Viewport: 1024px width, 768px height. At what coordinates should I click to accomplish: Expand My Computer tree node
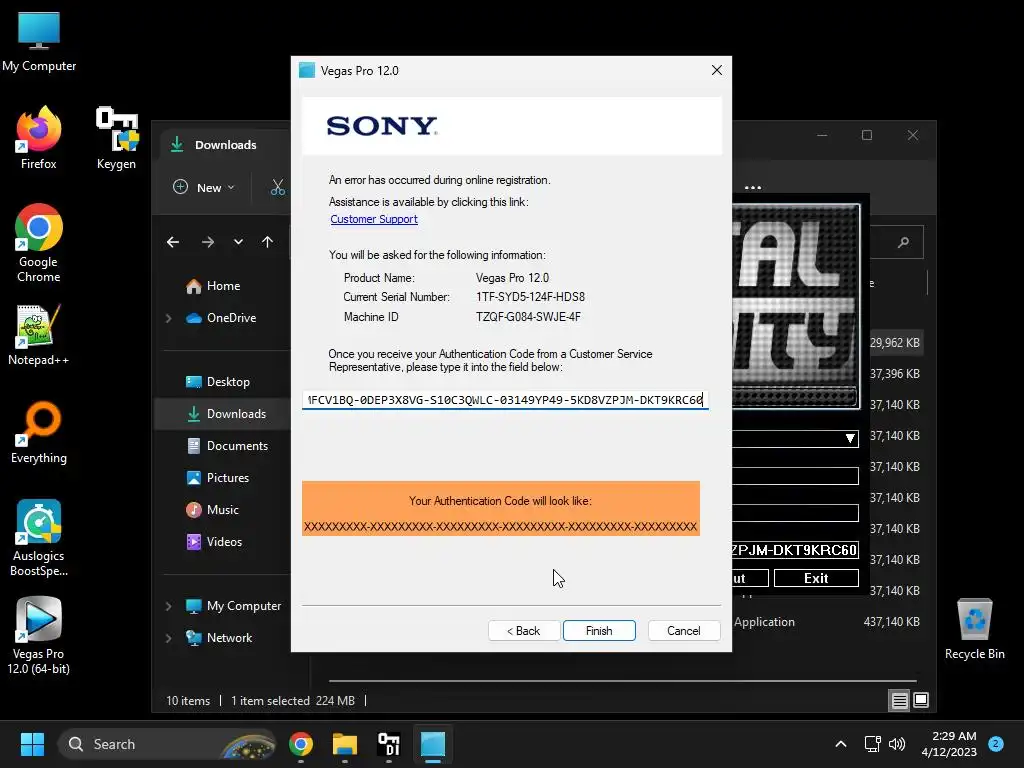[x=168, y=606]
